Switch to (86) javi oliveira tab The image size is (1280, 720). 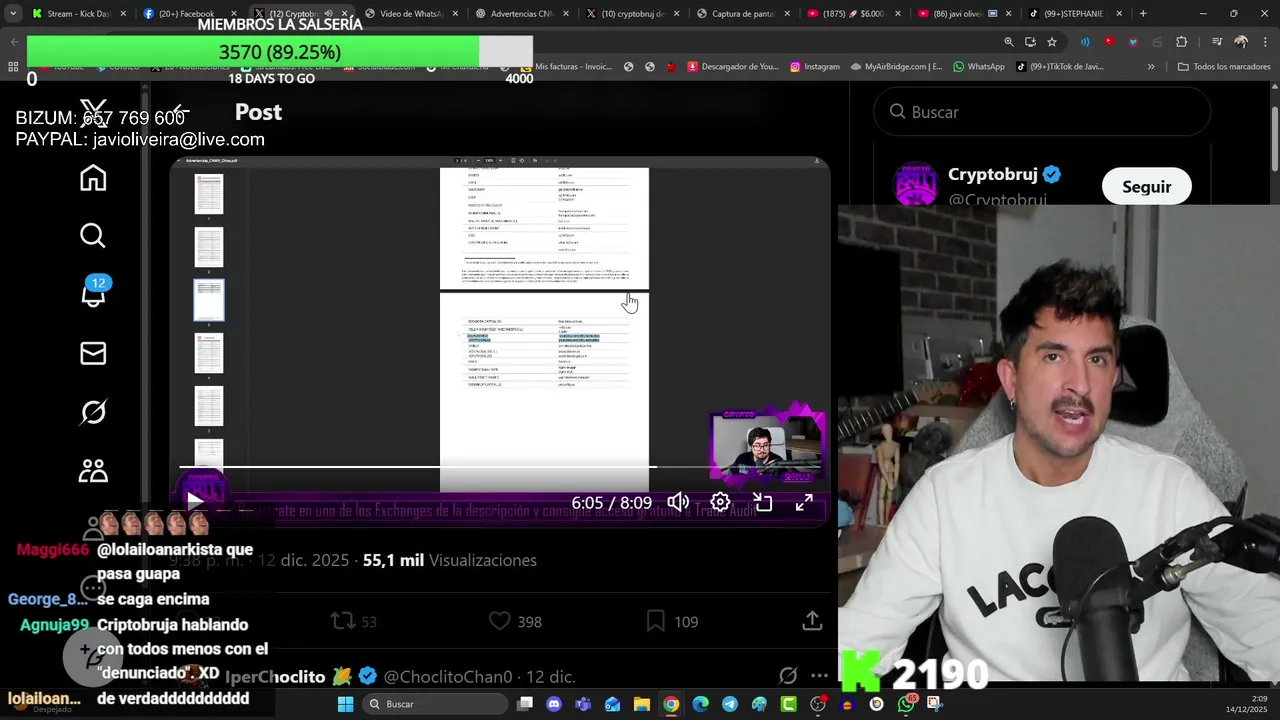pos(965,14)
